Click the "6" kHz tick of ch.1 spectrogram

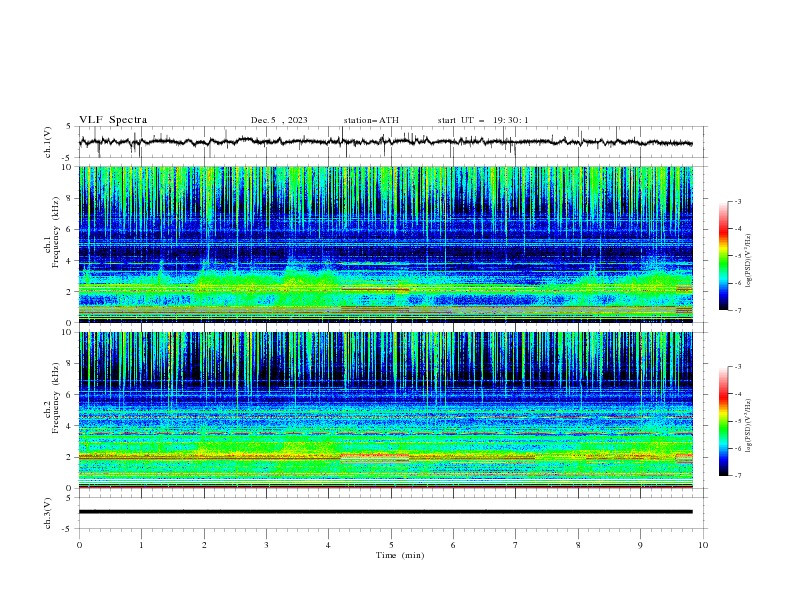click(69, 229)
